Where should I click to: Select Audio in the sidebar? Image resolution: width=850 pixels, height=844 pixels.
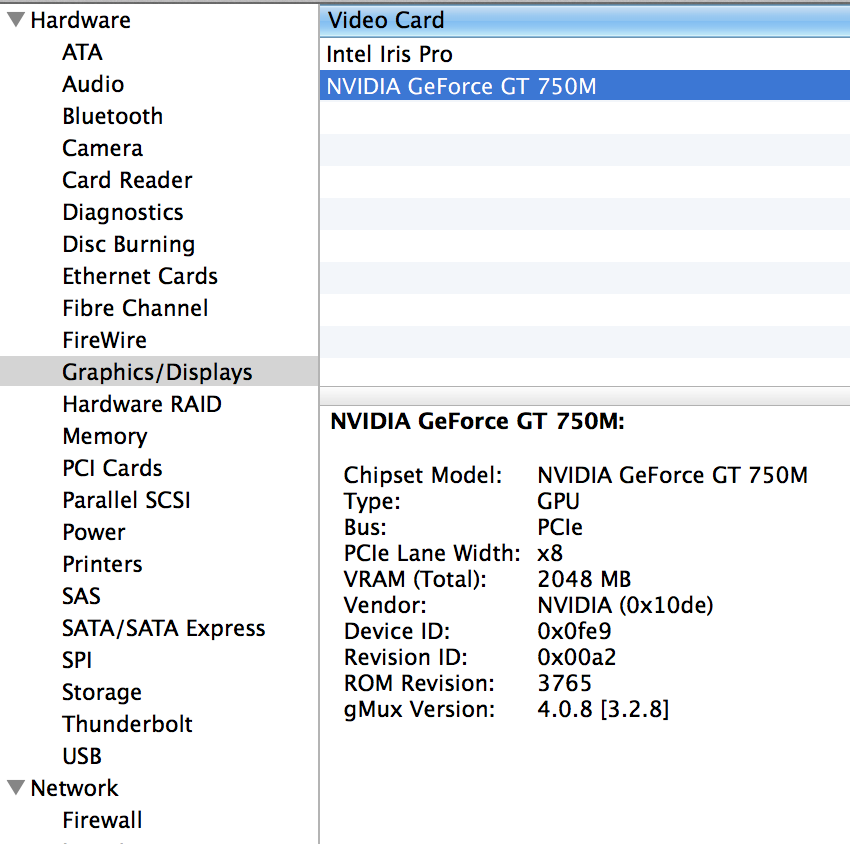(93, 84)
